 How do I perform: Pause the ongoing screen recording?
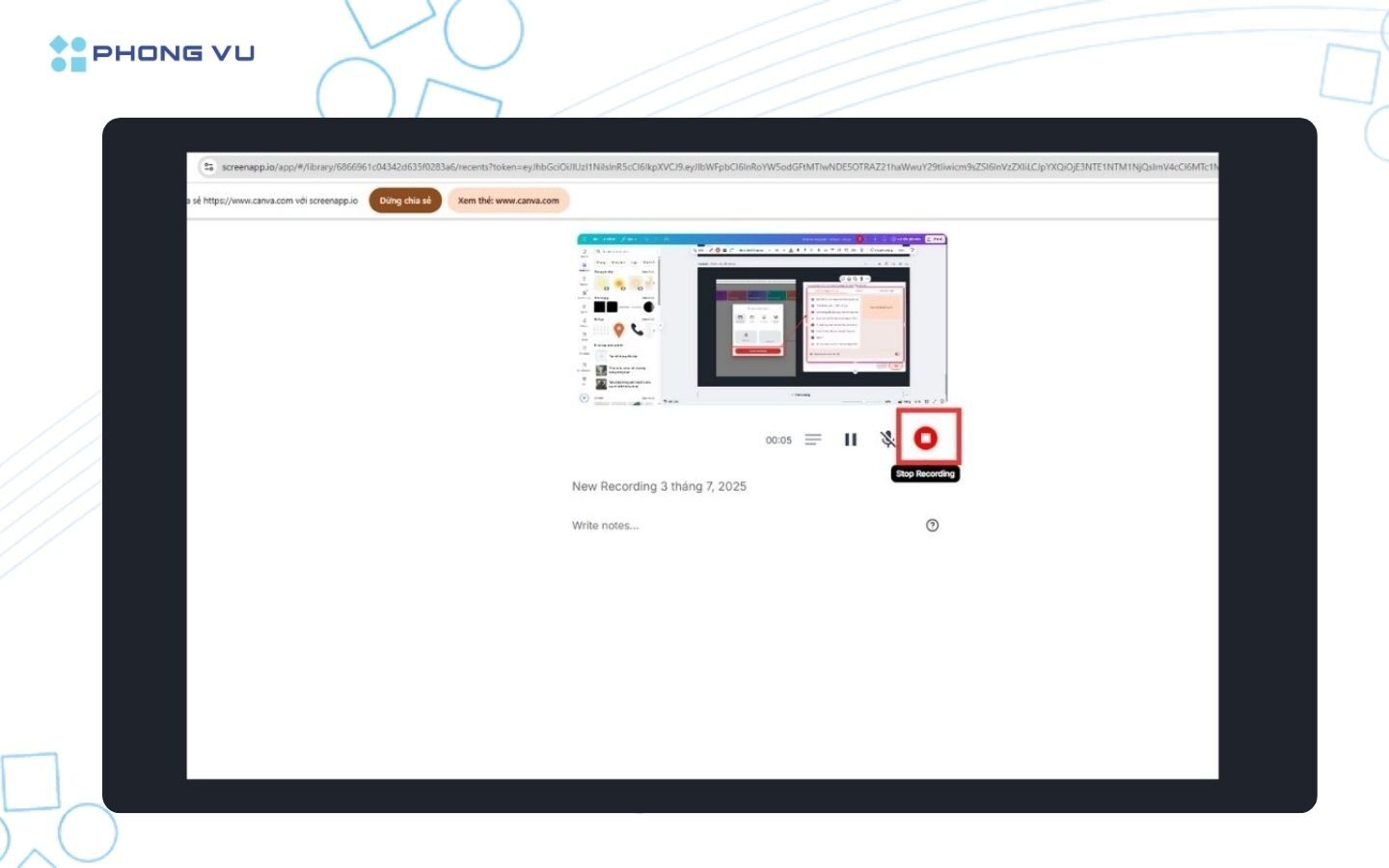click(851, 440)
